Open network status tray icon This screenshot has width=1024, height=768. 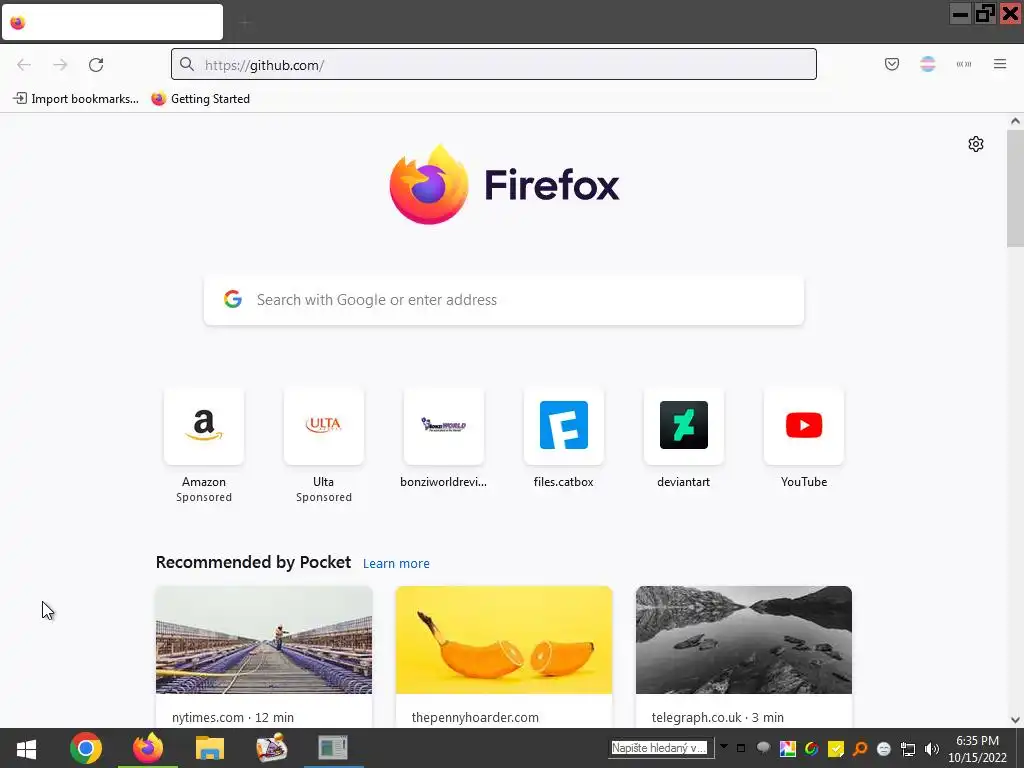(x=908, y=748)
